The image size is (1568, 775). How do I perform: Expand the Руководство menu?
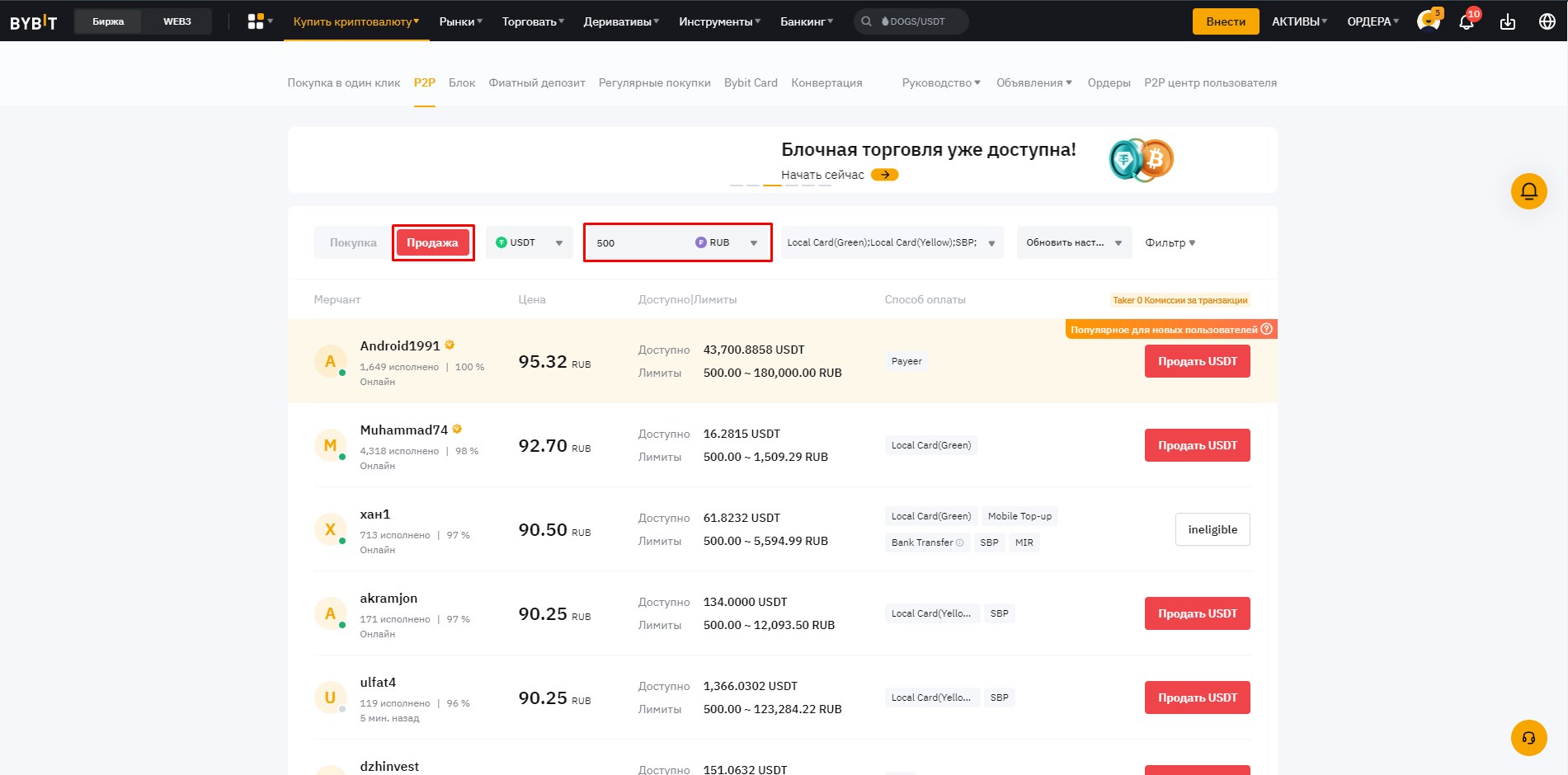(941, 82)
